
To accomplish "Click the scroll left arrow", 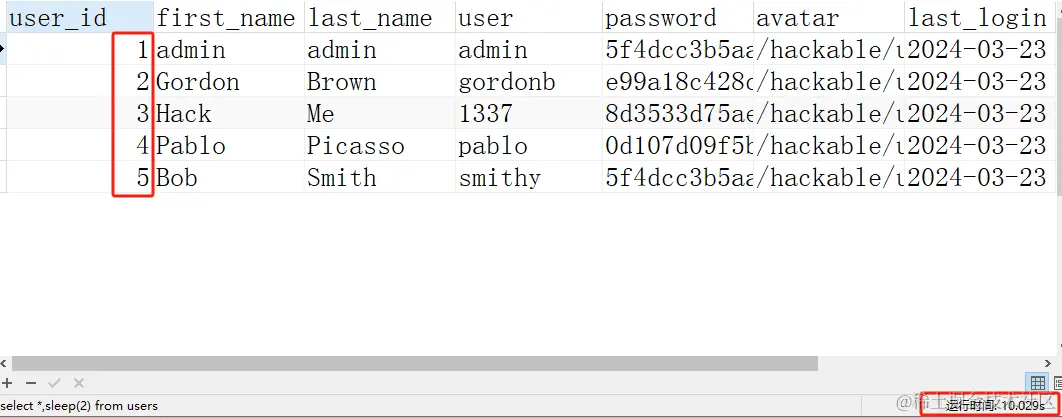I will [5, 364].
